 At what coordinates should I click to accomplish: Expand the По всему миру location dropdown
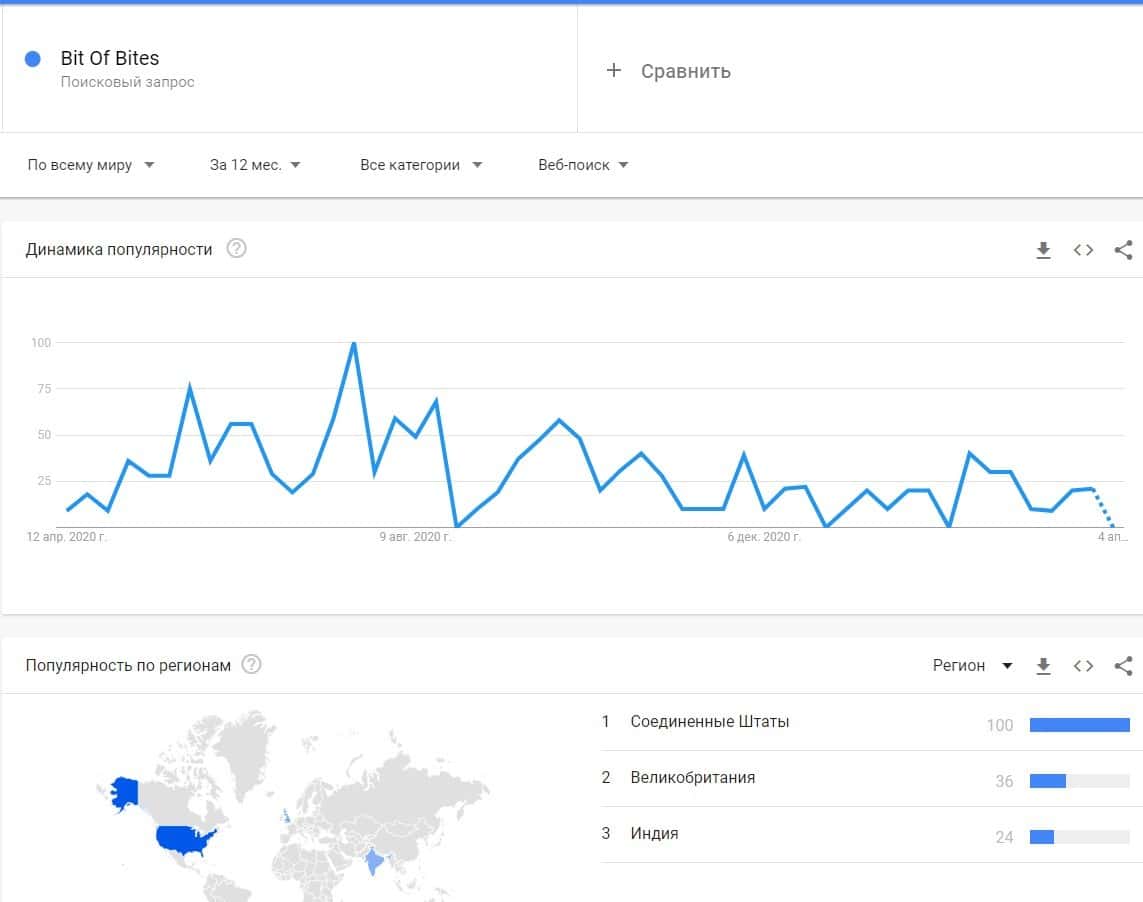pos(91,165)
